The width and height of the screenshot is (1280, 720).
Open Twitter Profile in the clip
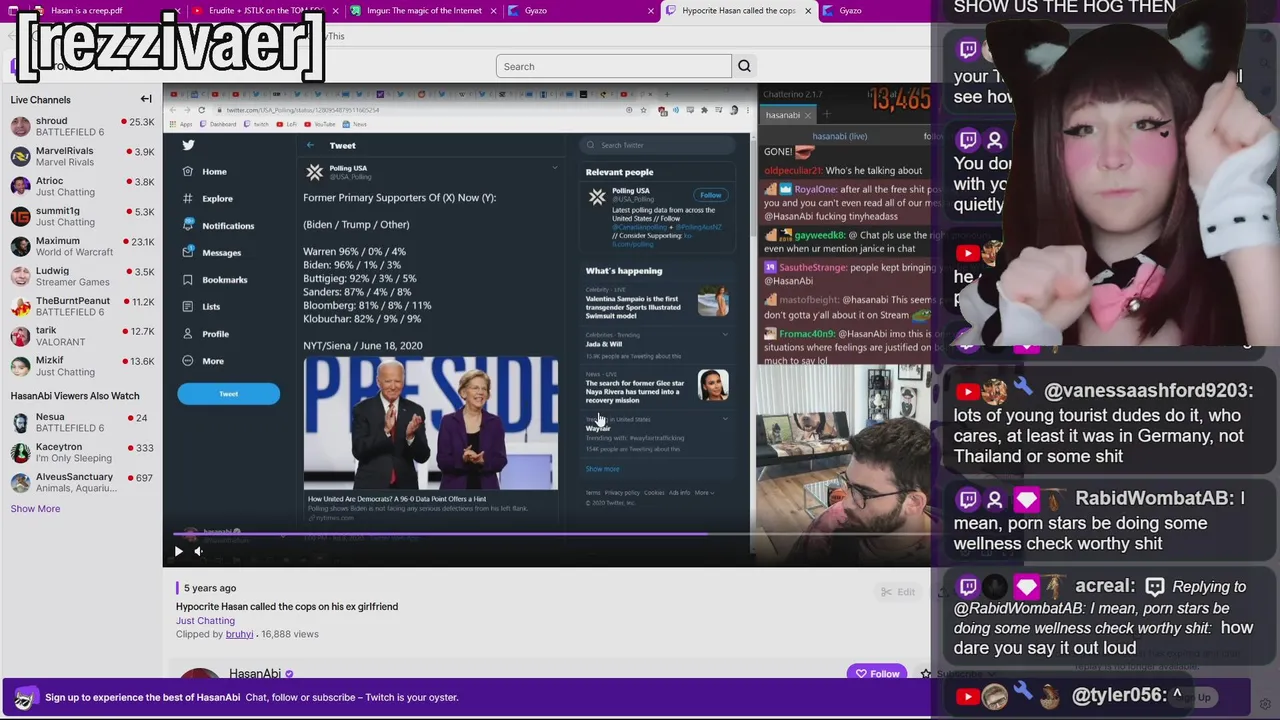[x=206, y=333]
